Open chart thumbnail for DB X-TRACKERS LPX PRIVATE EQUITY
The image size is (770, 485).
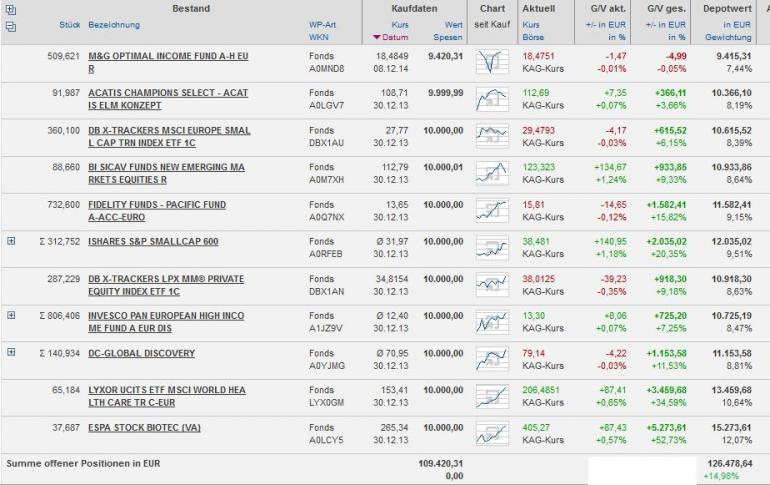492,285
